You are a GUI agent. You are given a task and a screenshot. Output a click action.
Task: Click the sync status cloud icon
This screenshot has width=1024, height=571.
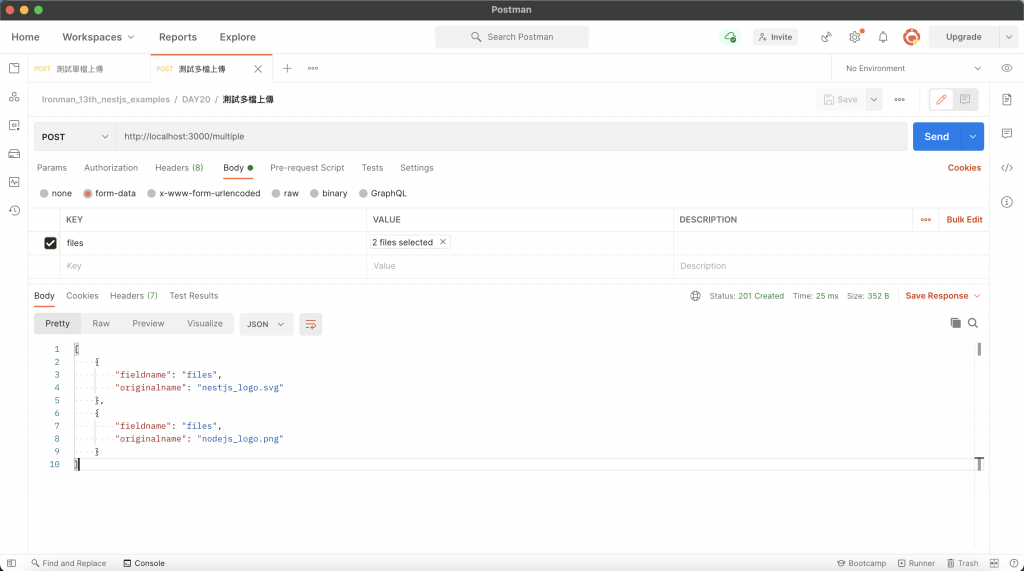click(729, 37)
